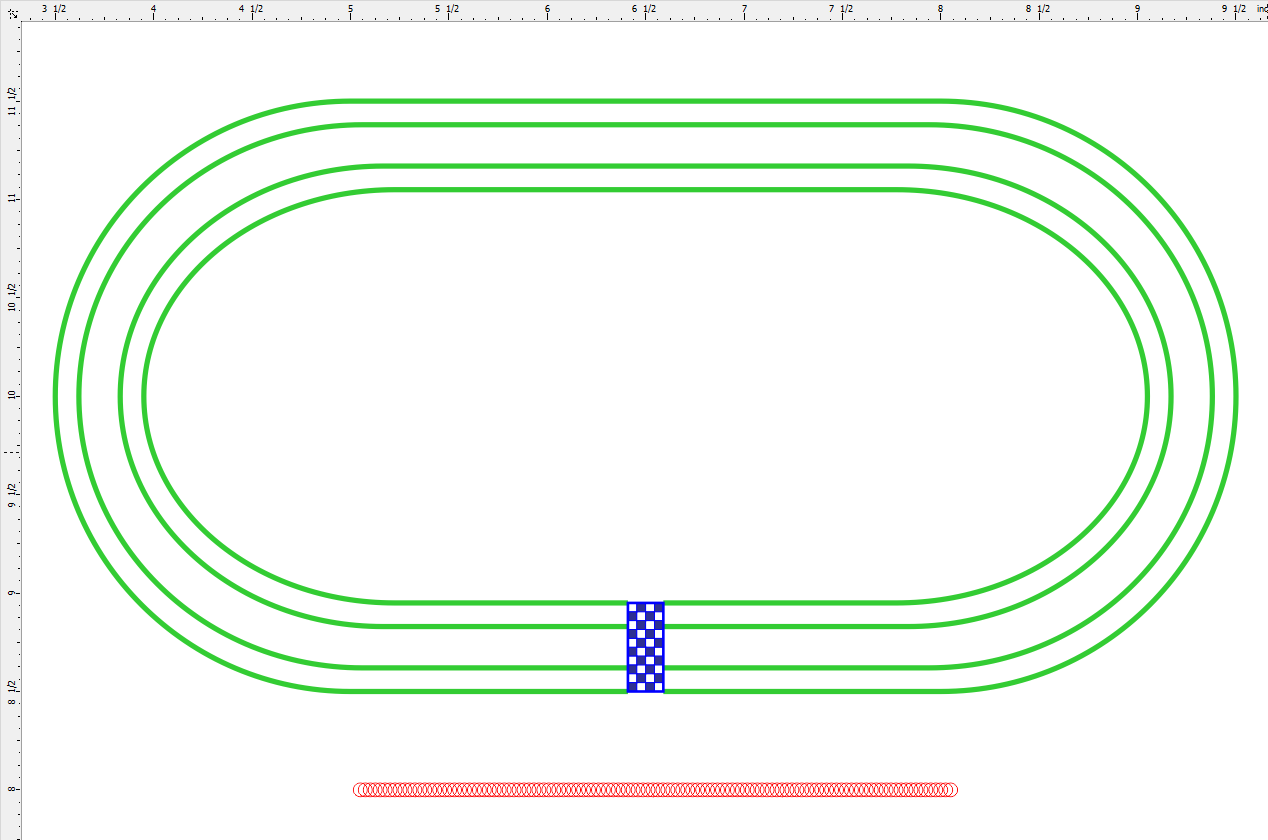Click the 10 1/2 mark on vertical ruler
Screen dimensions: 1268x840
click(11, 297)
